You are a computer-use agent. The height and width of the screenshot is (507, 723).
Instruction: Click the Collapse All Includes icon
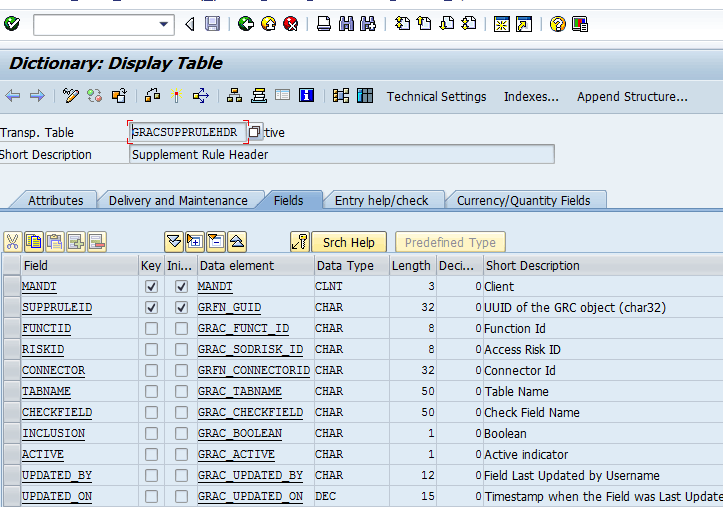[237, 242]
